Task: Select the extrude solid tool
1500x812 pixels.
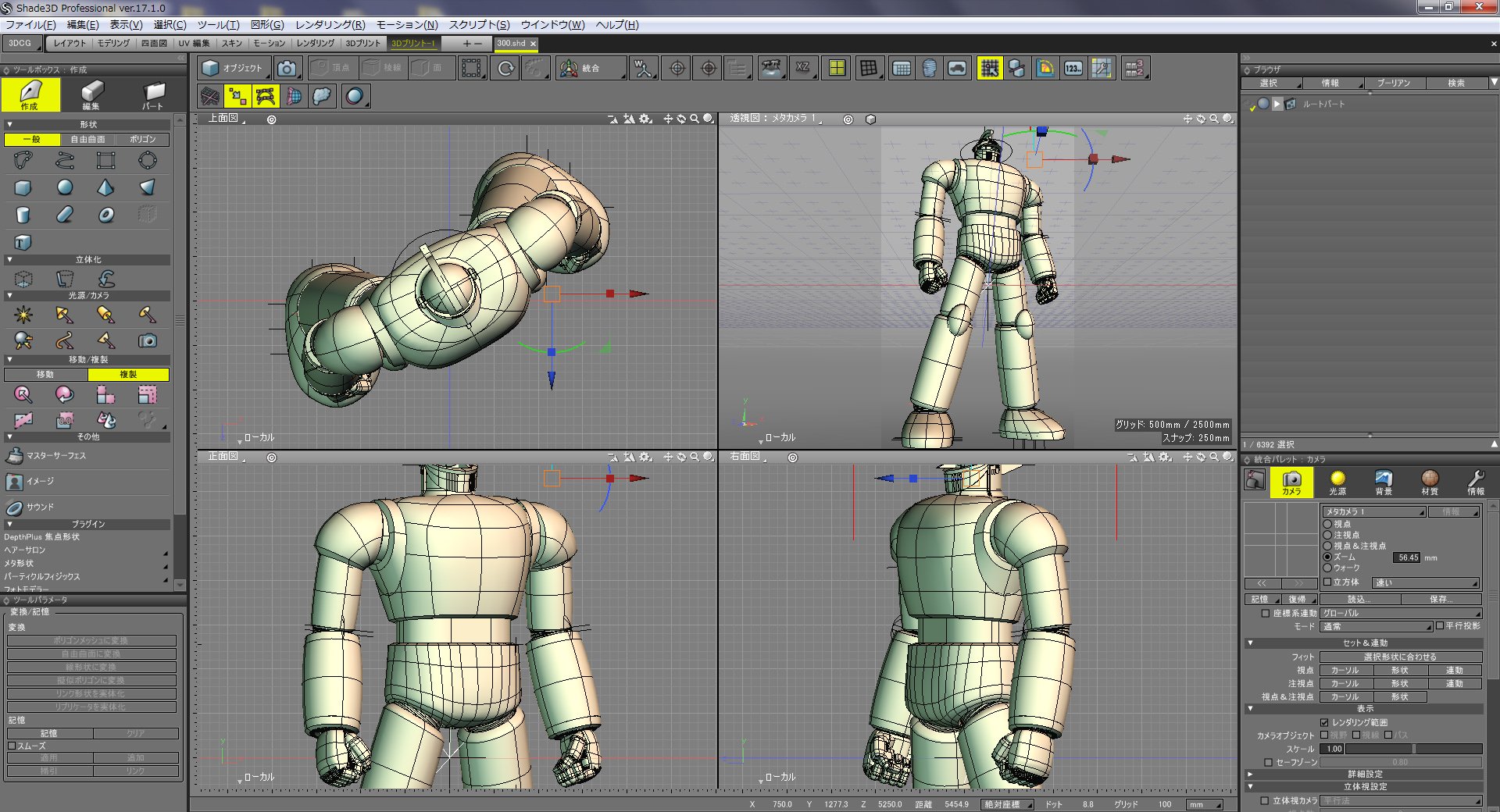Action: (x=23, y=278)
